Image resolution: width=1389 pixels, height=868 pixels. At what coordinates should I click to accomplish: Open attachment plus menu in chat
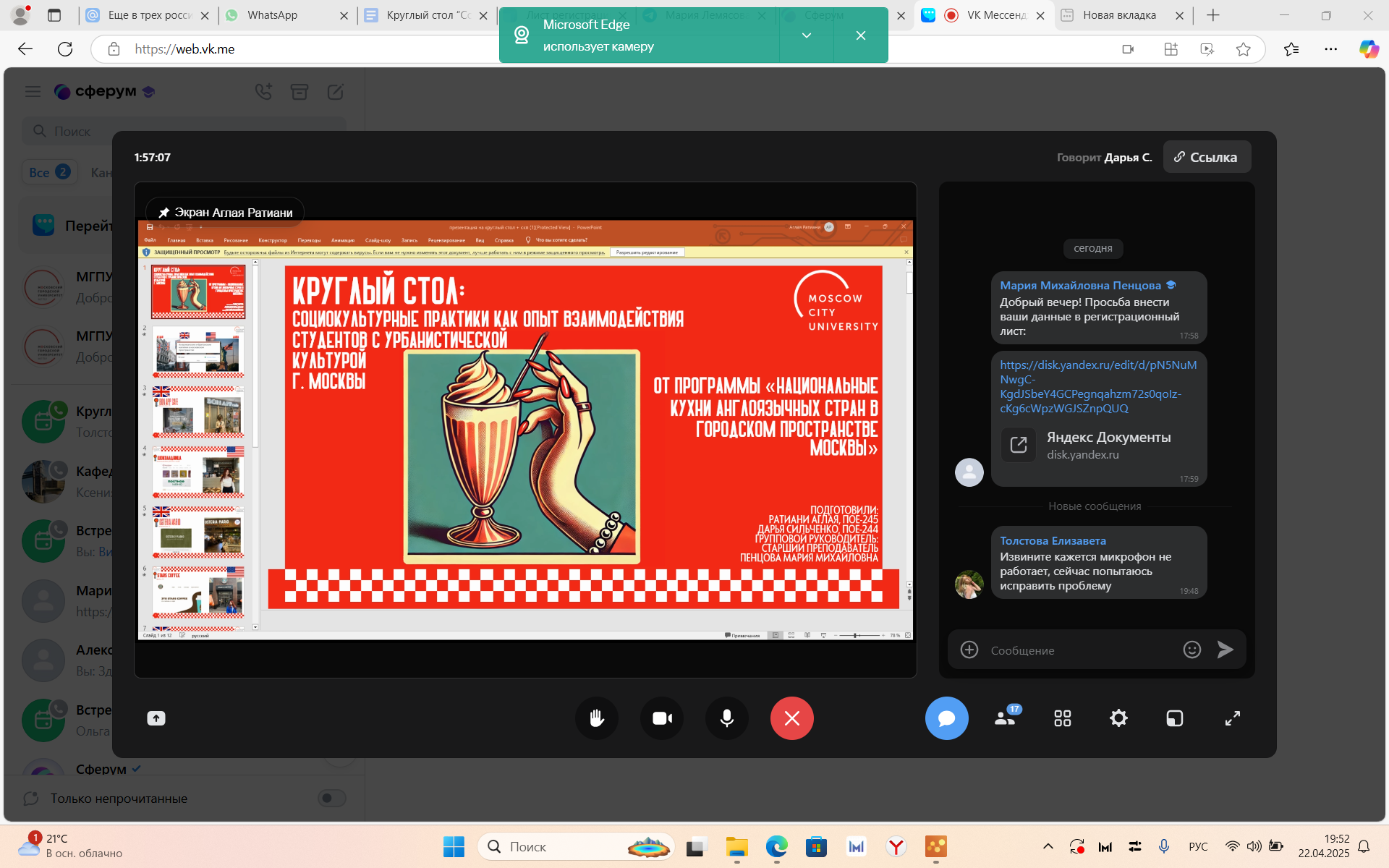[969, 650]
